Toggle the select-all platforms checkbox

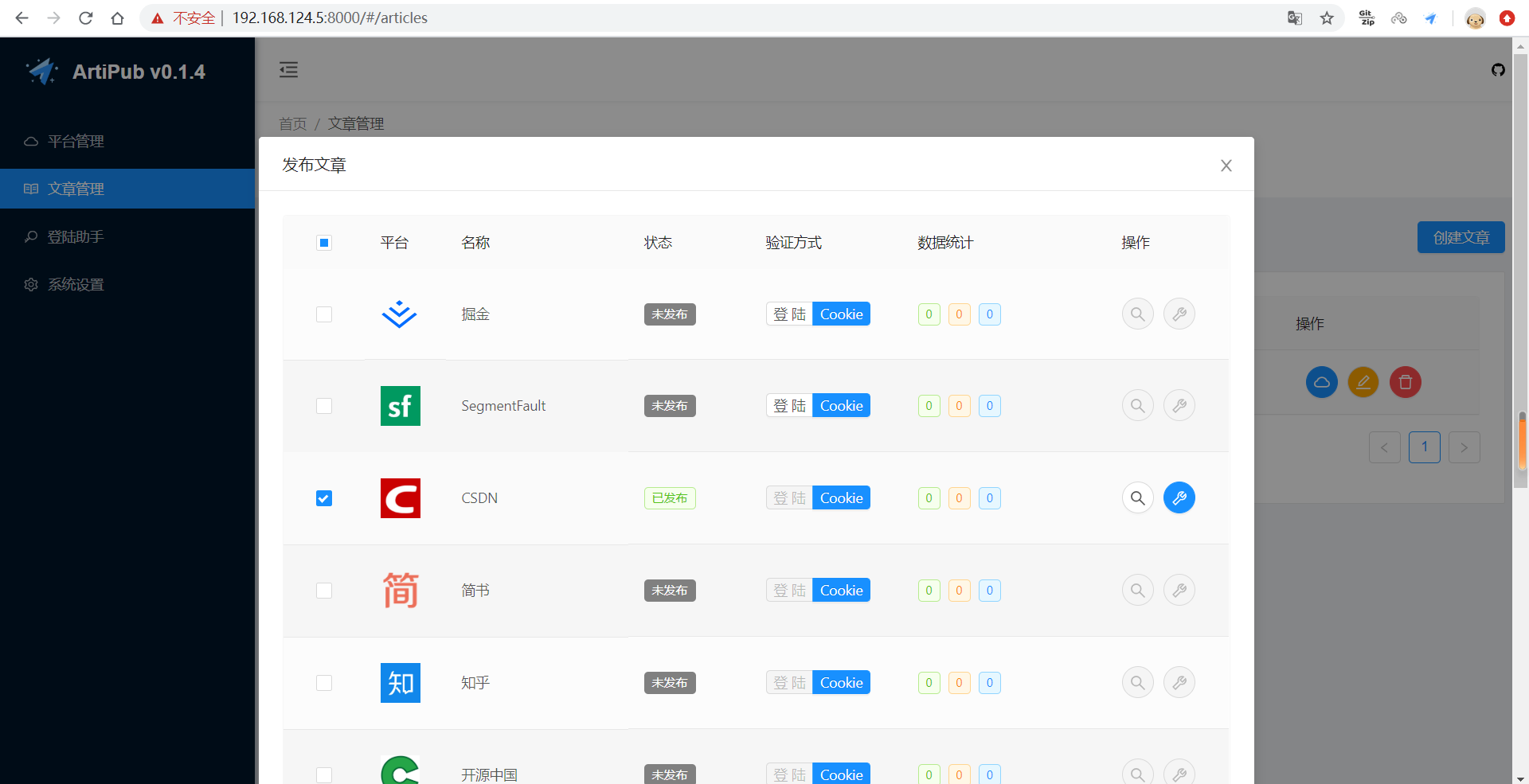coord(324,243)
